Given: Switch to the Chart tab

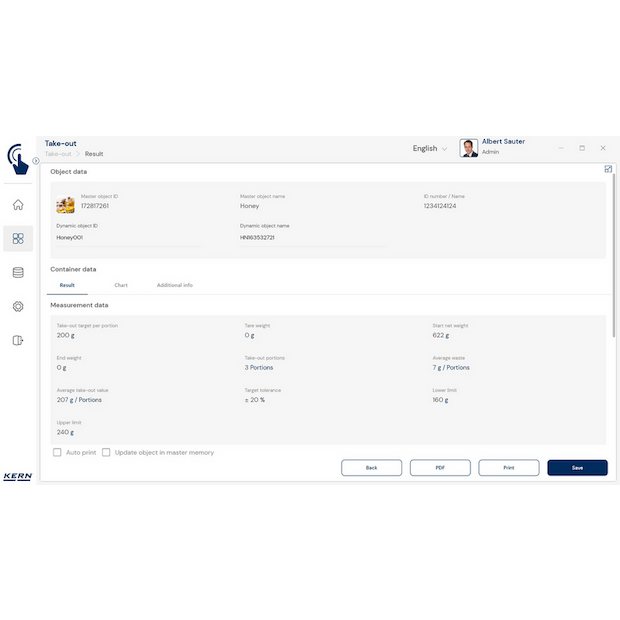Looking at the screenshot, I should 121,285.
